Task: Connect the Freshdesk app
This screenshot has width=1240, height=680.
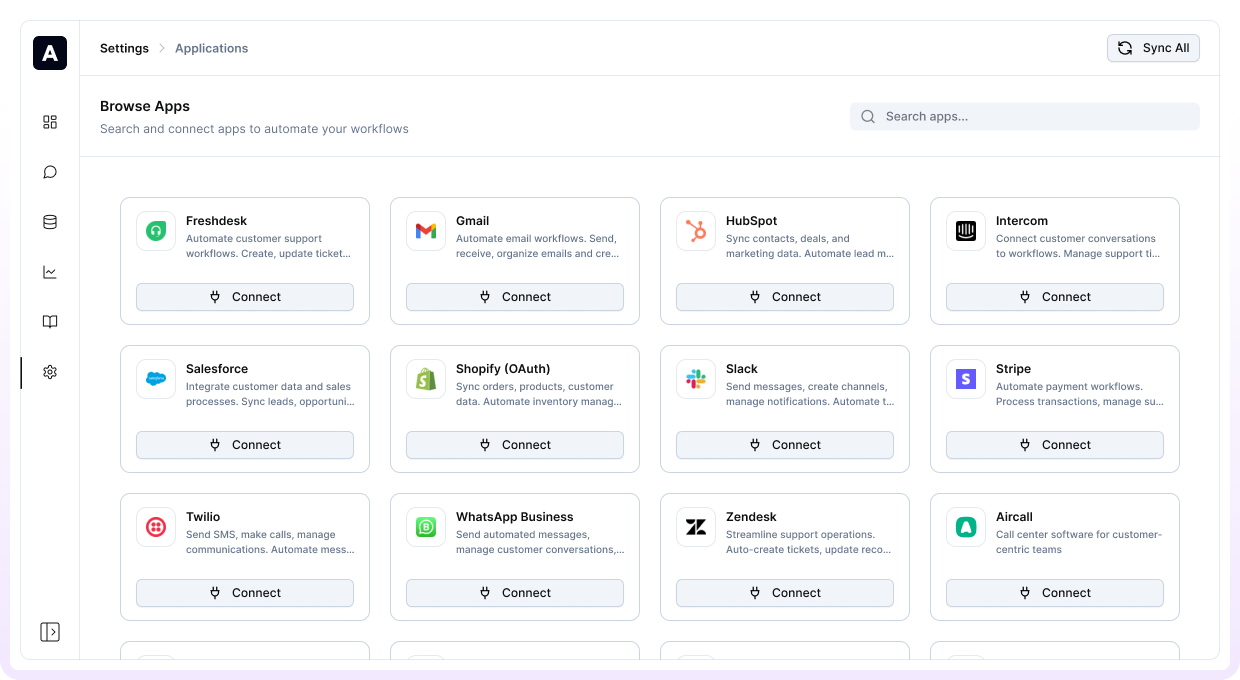Action: 245,297
